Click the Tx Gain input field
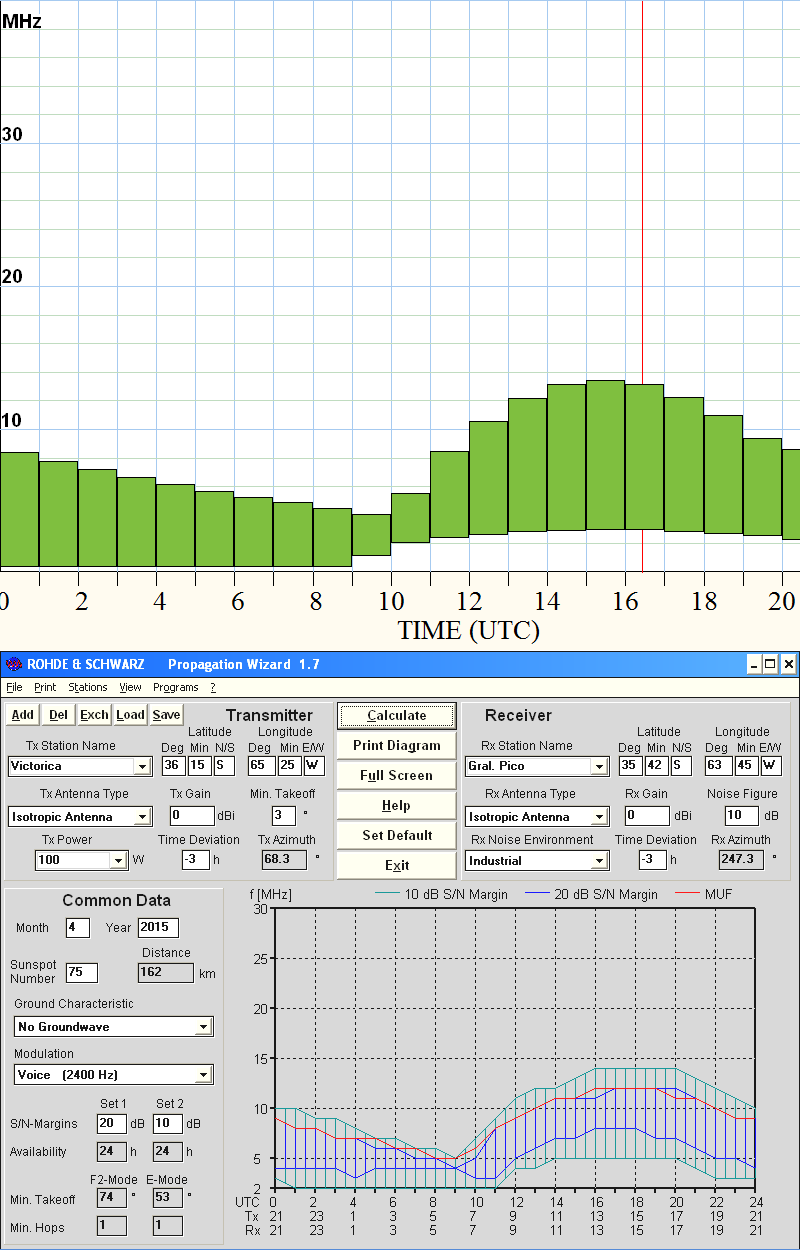 [192, 816]
